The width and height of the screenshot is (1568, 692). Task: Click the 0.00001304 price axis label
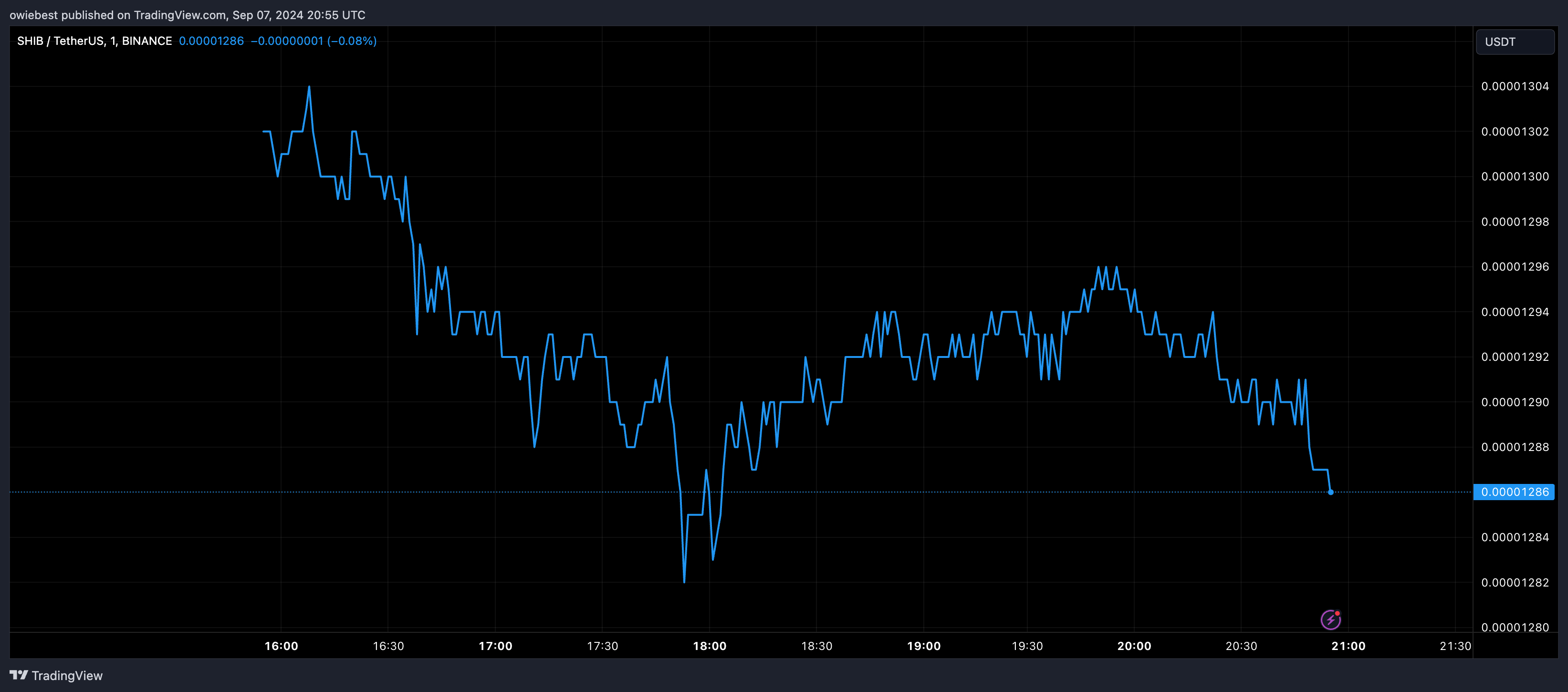[x=1515, y=86]
